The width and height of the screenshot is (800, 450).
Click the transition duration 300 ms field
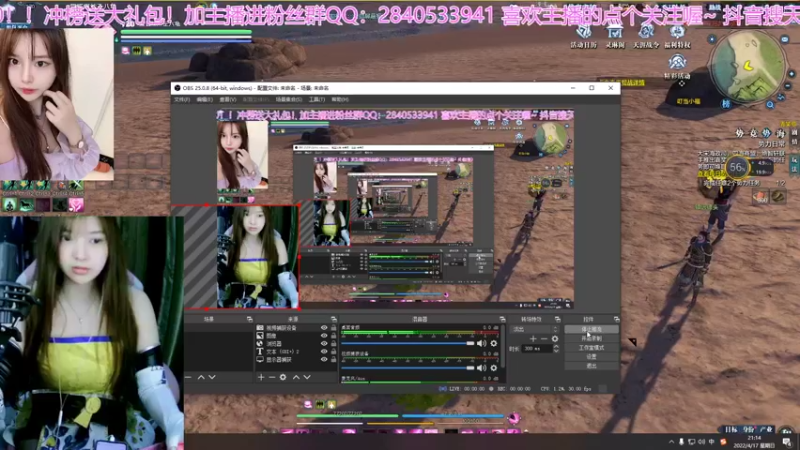(x=536, y=348)
